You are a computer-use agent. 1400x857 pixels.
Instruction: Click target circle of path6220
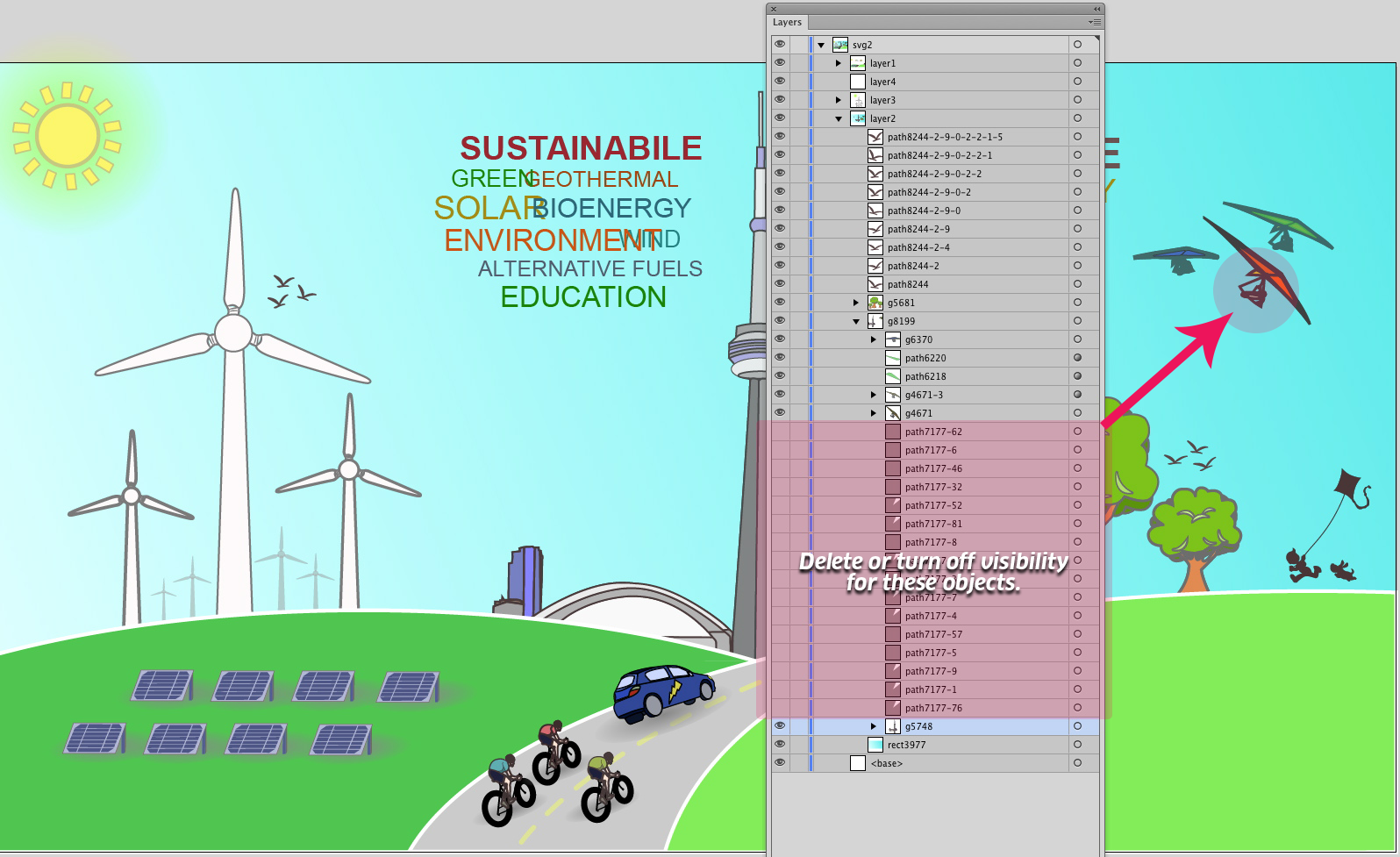(1078, 357)
